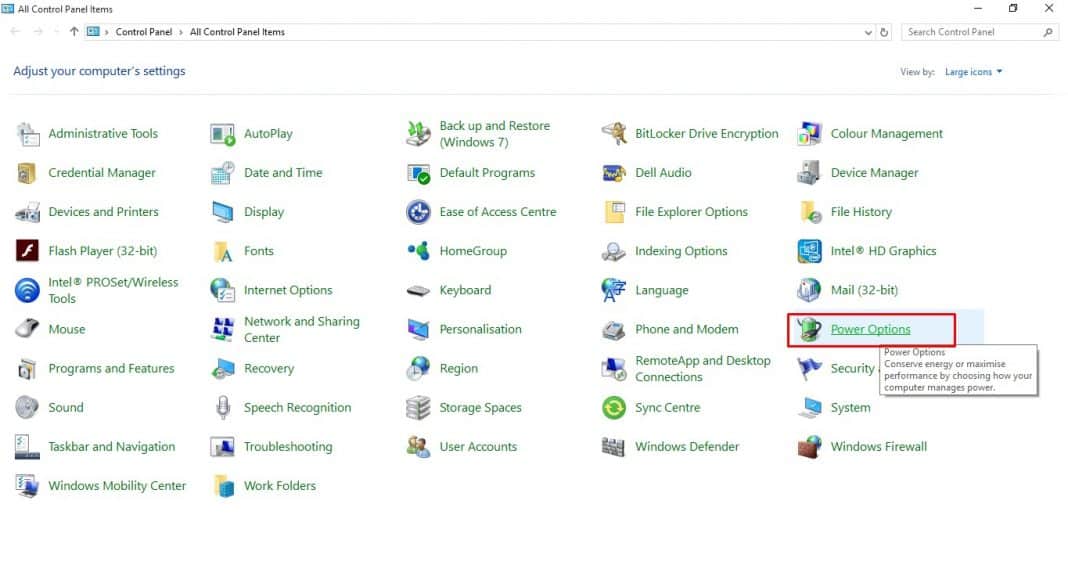Open Colour Management icon
Screen dimensions: 1068x569
809,134
